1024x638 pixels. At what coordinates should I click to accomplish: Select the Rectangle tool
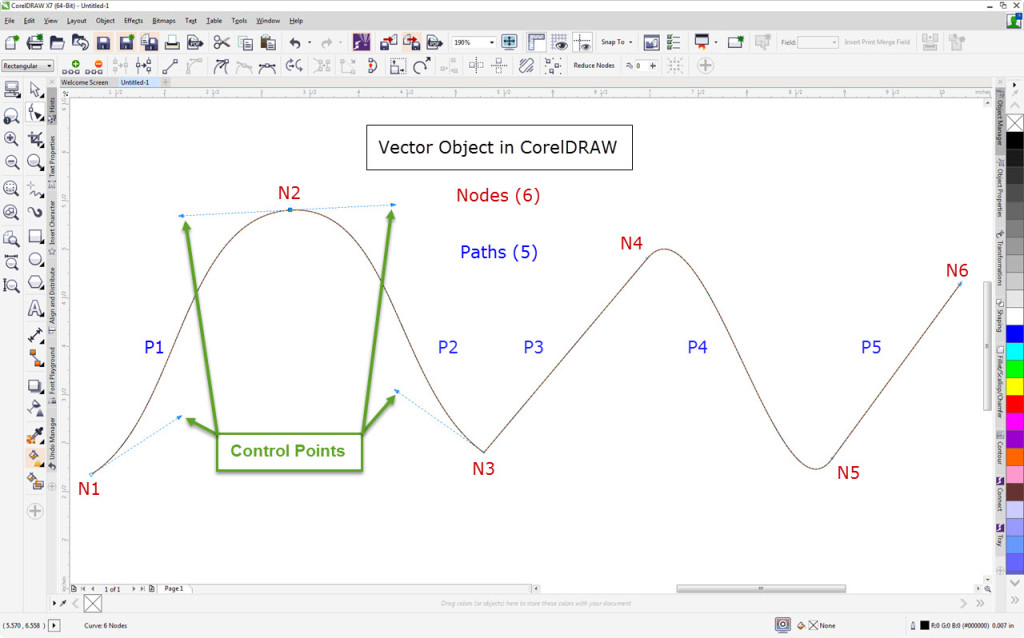click(x=35, y=236)
